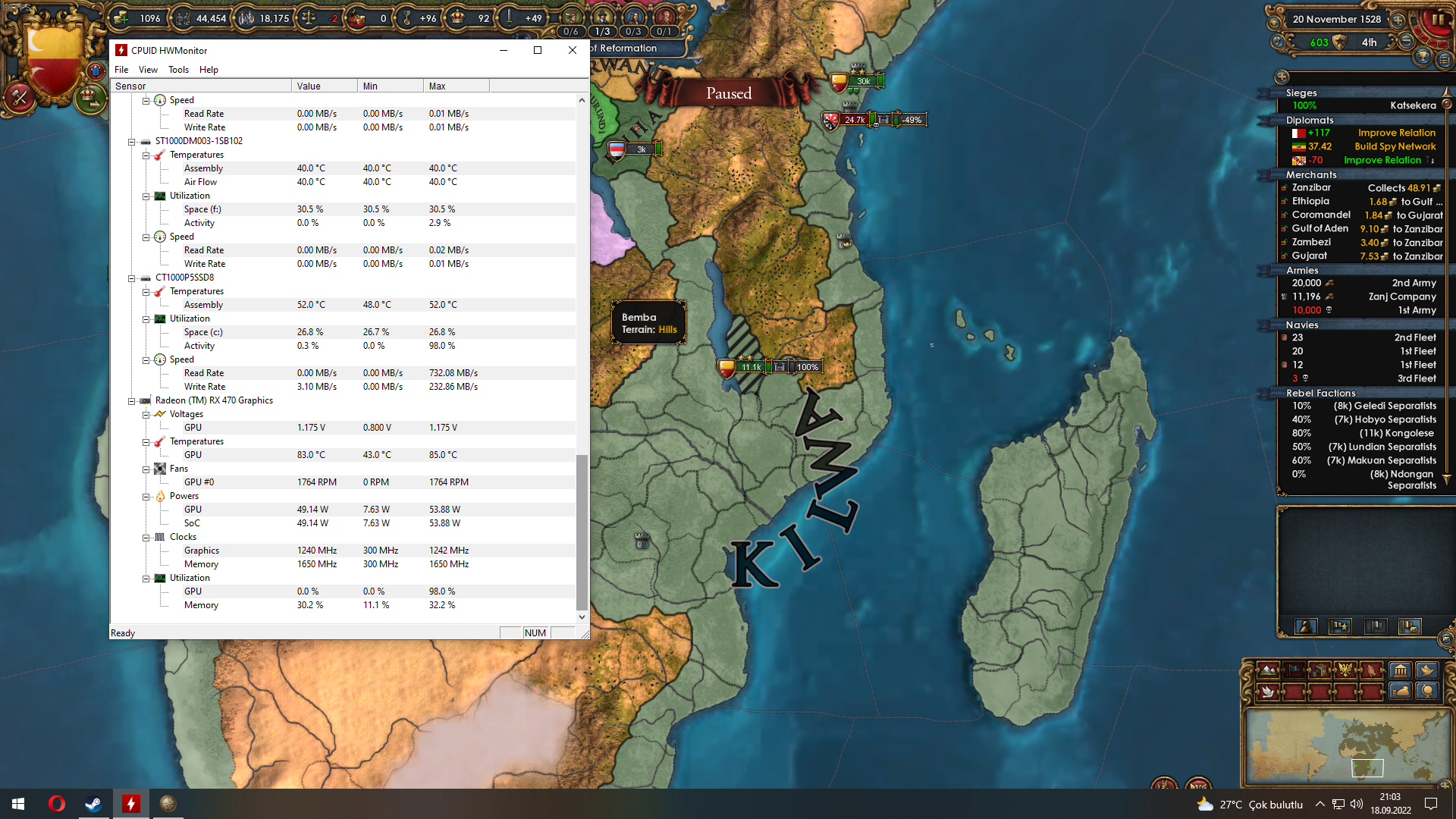Screen dimensions: 1456x819
Task: Open the Tools menu in HWMonitor
Action: [178, 70]
